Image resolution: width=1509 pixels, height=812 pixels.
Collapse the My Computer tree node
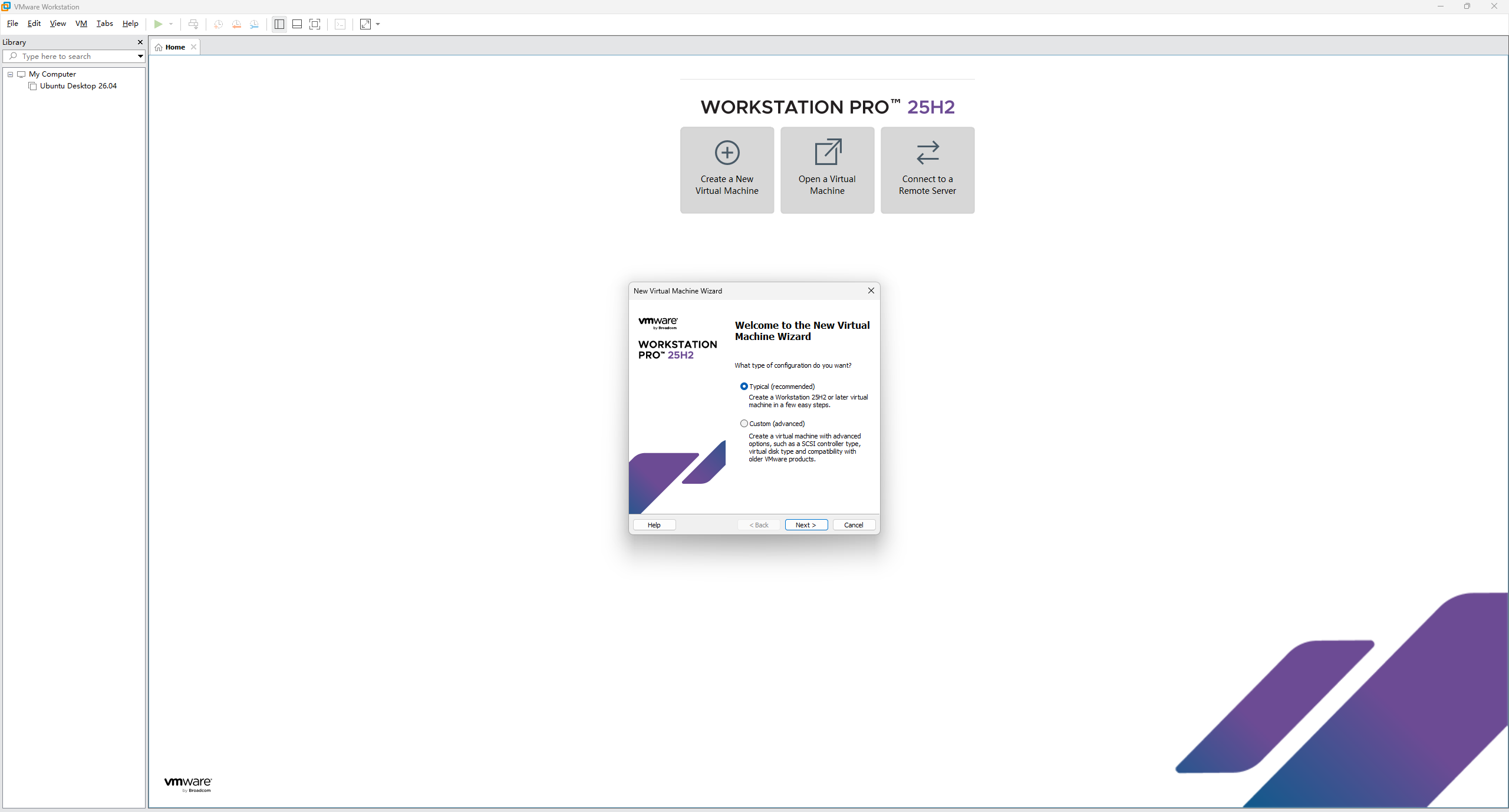coord(10,74)
